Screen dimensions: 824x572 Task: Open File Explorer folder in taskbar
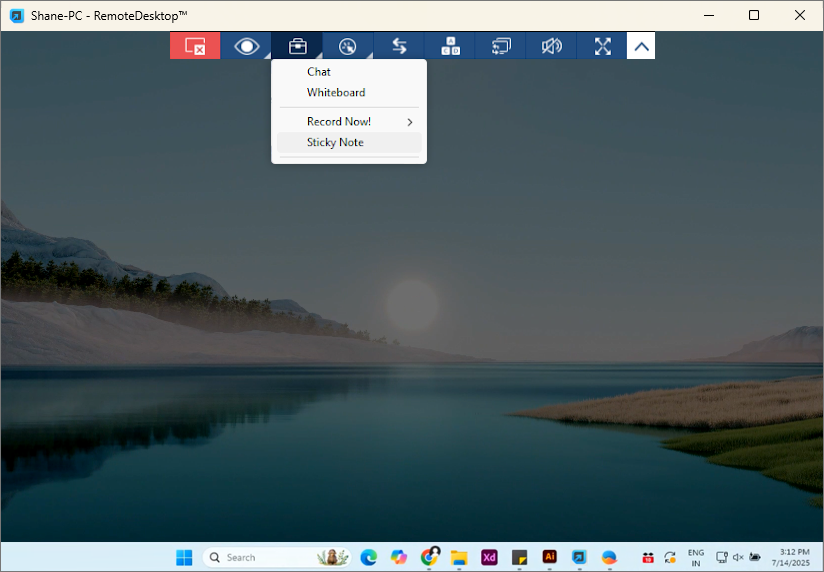point(459,557)
